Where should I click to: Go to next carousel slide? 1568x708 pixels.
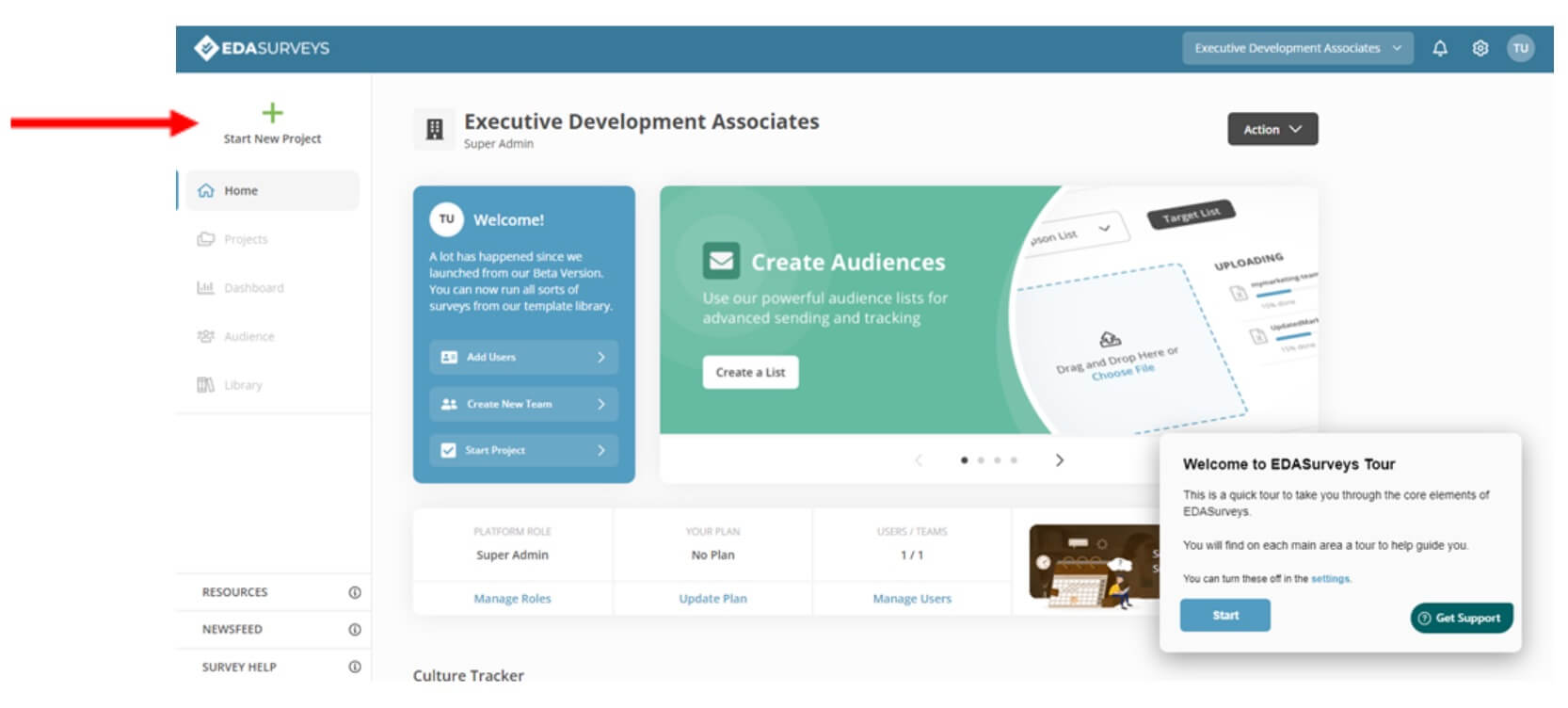point(1059,460)
